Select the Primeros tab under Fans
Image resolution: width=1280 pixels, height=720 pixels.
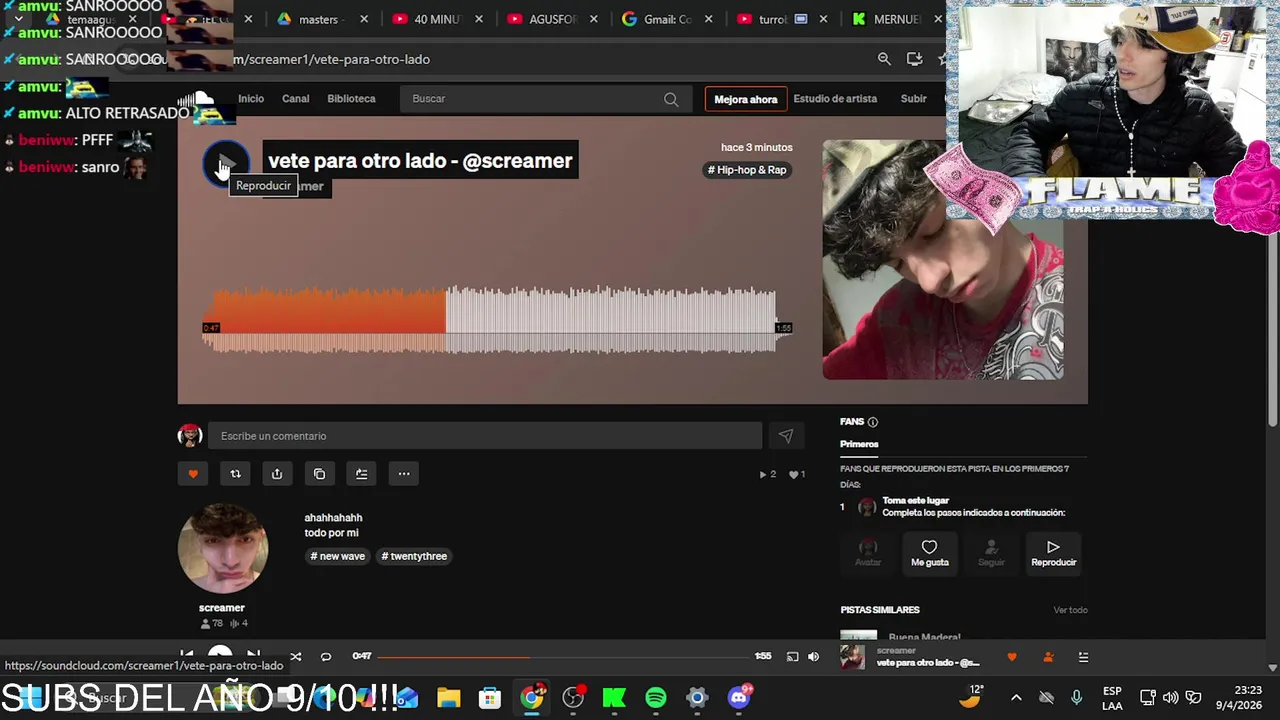click(x=859, y=444)
